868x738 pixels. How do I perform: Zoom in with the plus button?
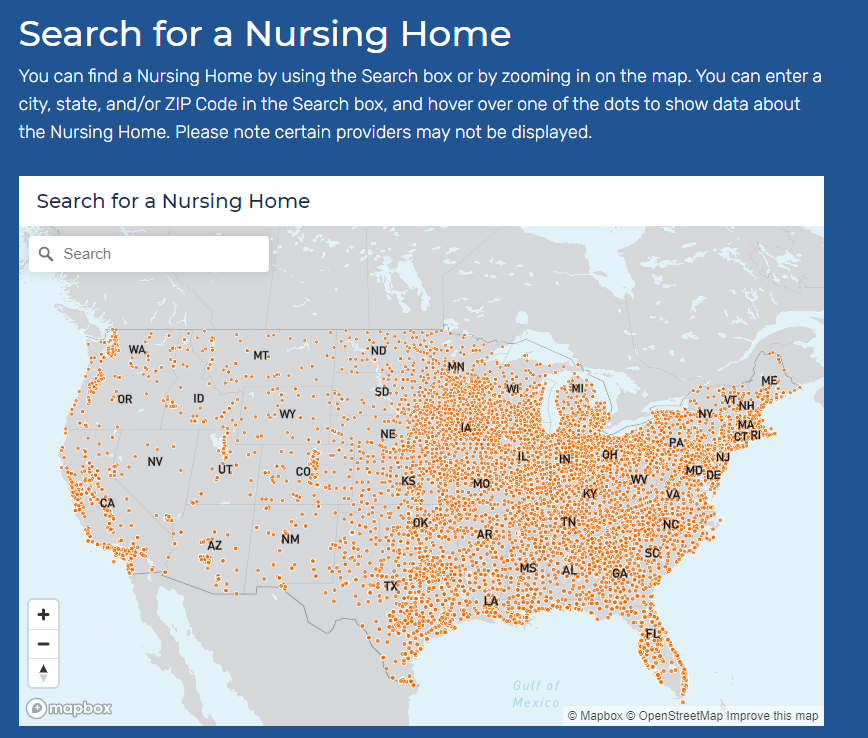click(43, 614)
